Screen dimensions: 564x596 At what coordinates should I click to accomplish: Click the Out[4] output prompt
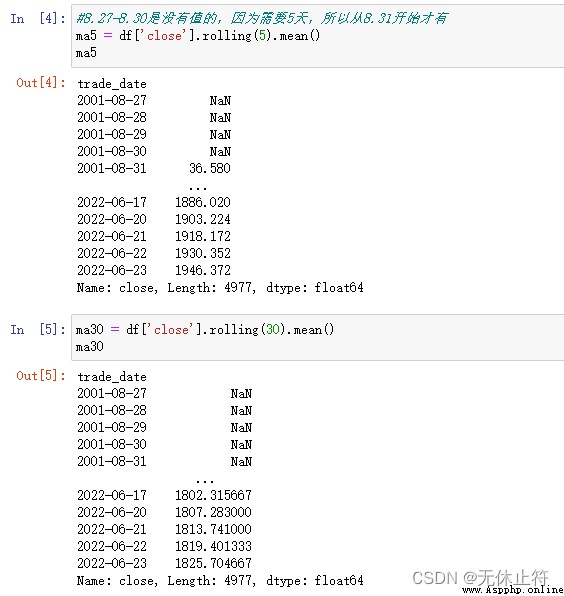(x=41, y=82)
